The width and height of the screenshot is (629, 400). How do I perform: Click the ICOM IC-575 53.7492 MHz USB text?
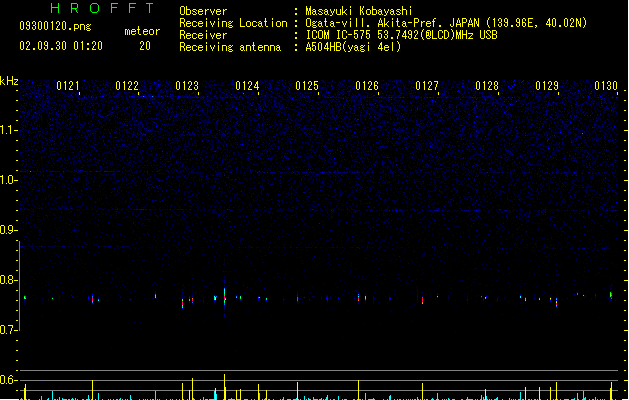[402, 35]
